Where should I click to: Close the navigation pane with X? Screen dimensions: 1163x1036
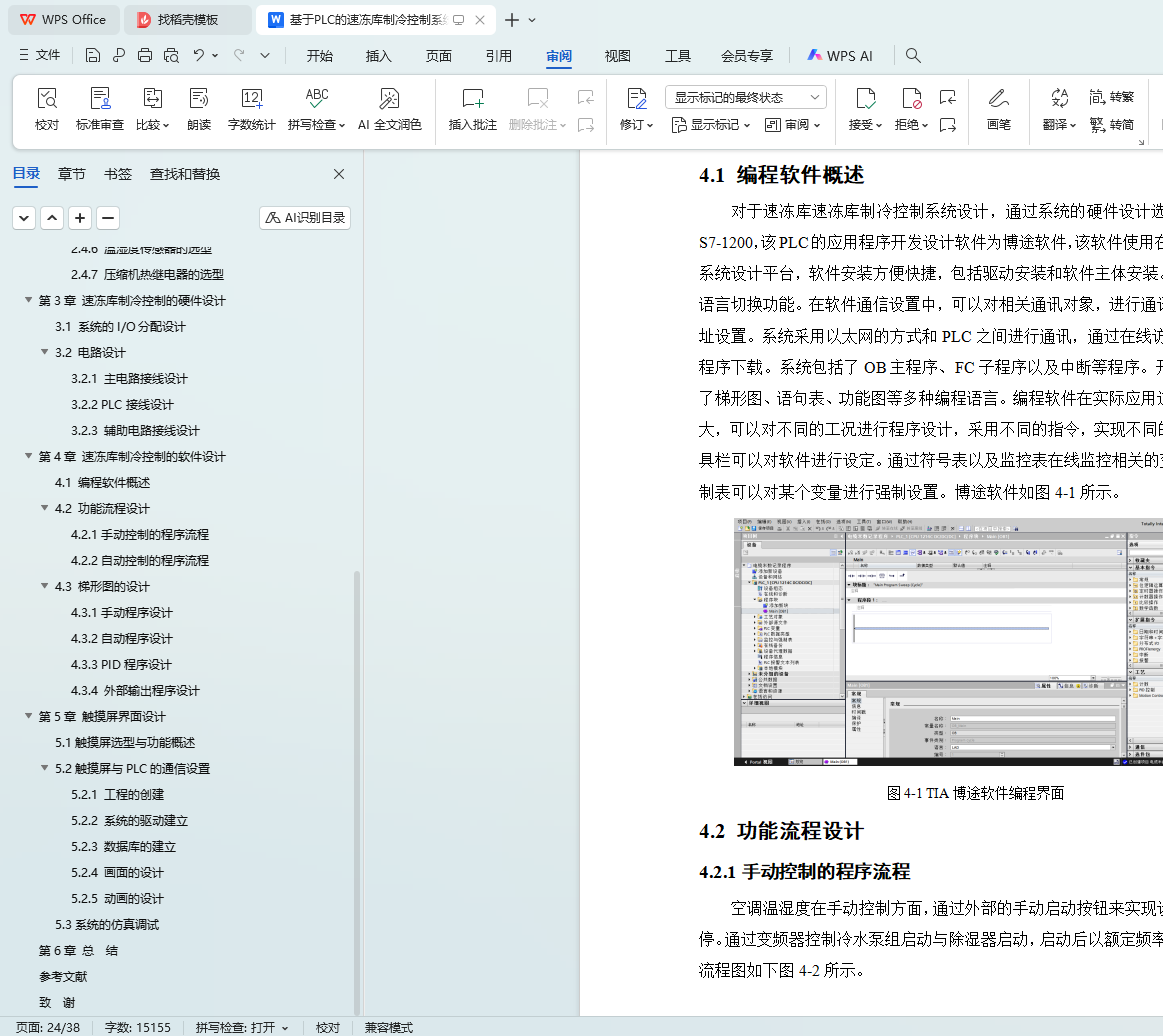pyautogui.click(x=339, y=174)
